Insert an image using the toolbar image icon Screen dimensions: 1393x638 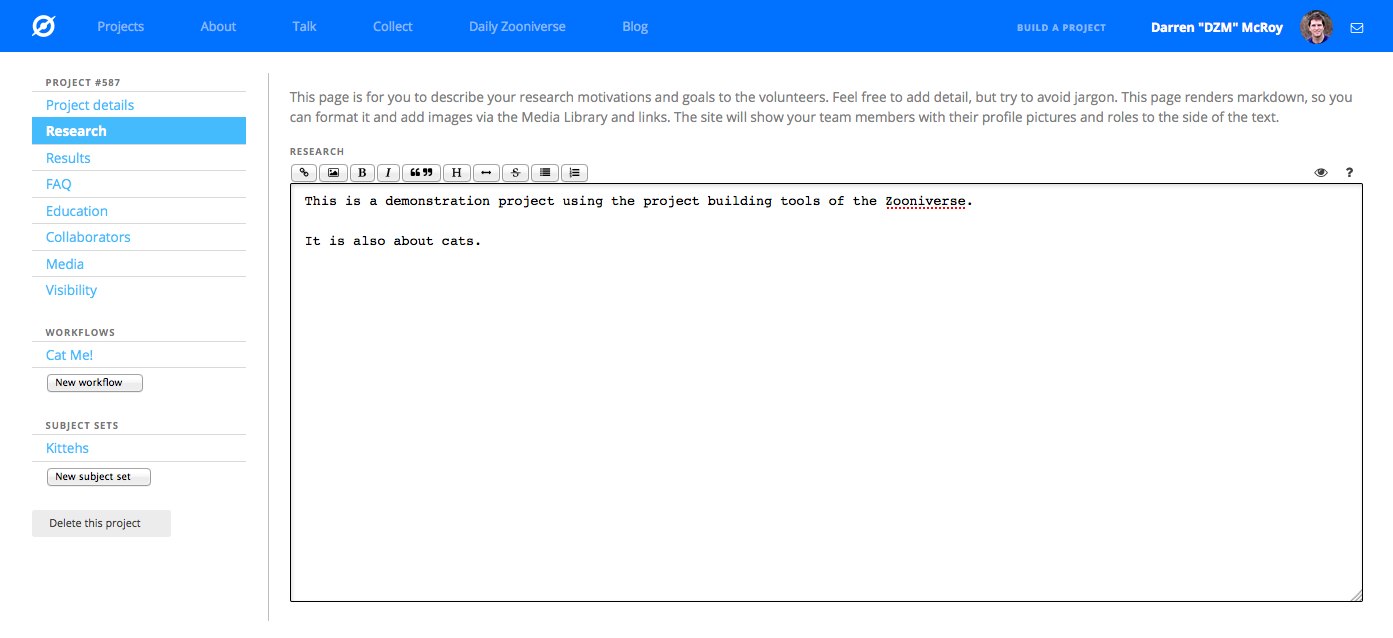333,173
